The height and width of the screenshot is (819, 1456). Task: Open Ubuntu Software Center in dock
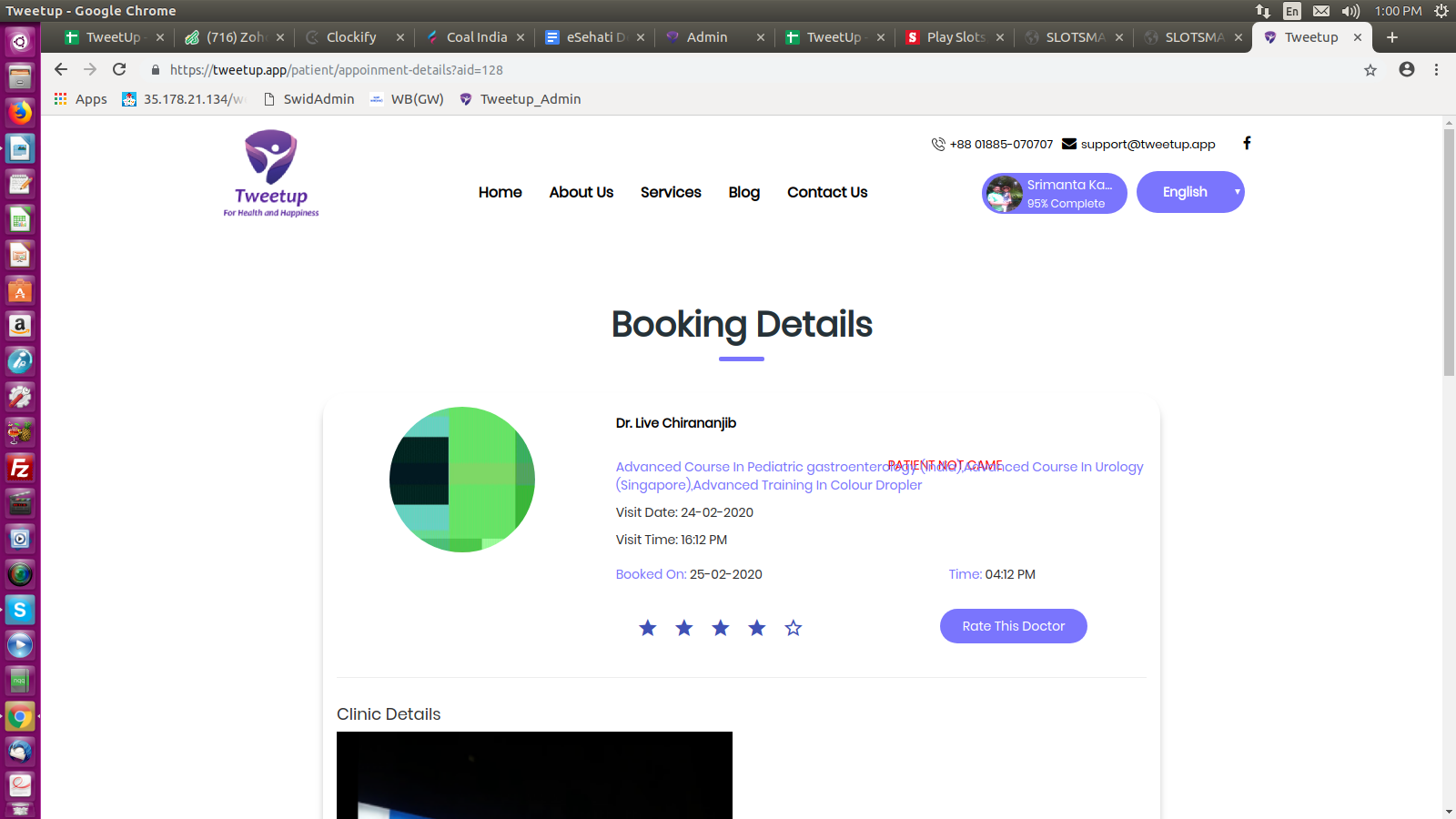[20, 290]
